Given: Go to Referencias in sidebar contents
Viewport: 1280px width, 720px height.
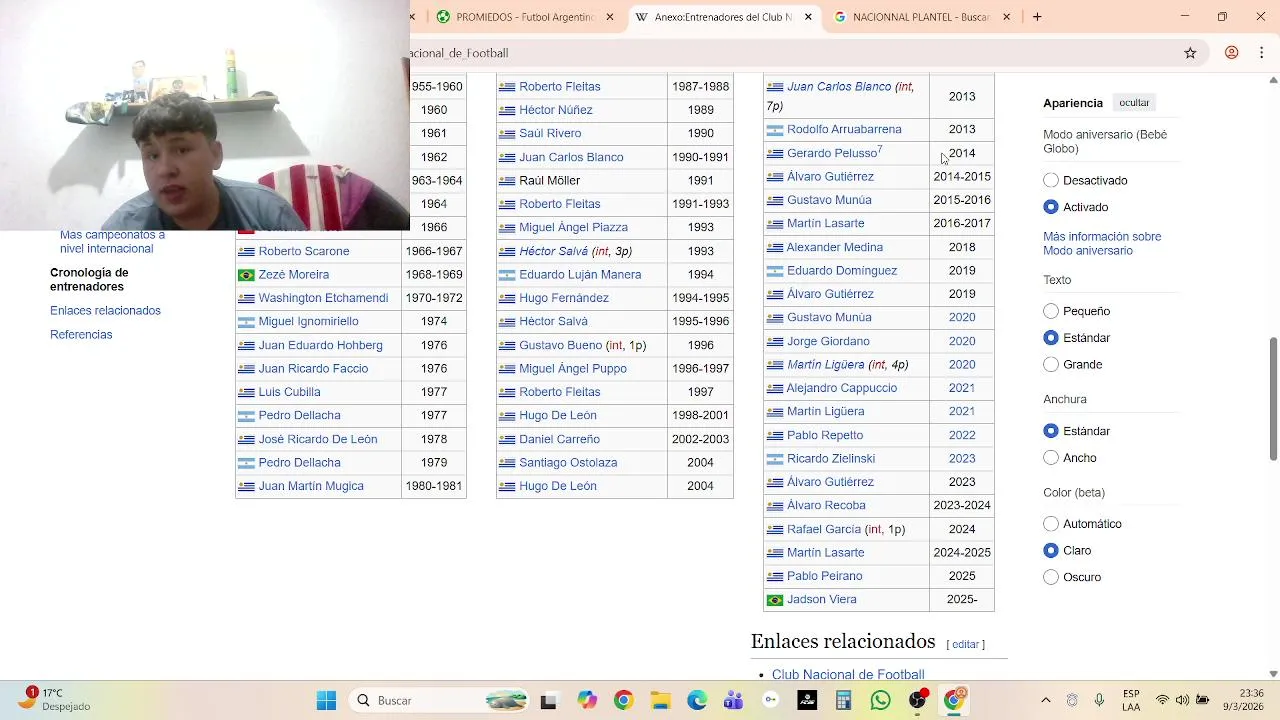Looking at the screenshot, I should coord(81,335).
